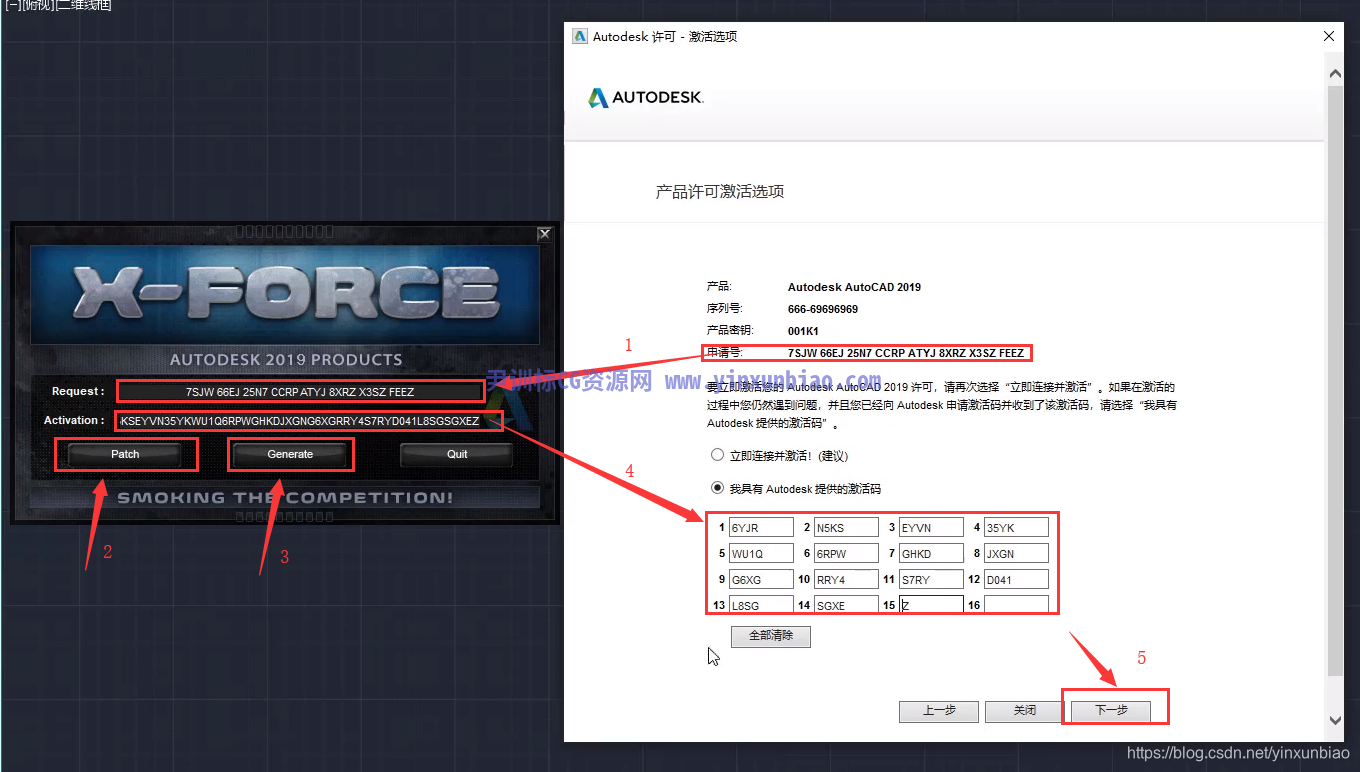Click empty activation code box 16
The height and width of the screenshot is (772, 1360).
pyautogui.click(x=1016, y=605)
